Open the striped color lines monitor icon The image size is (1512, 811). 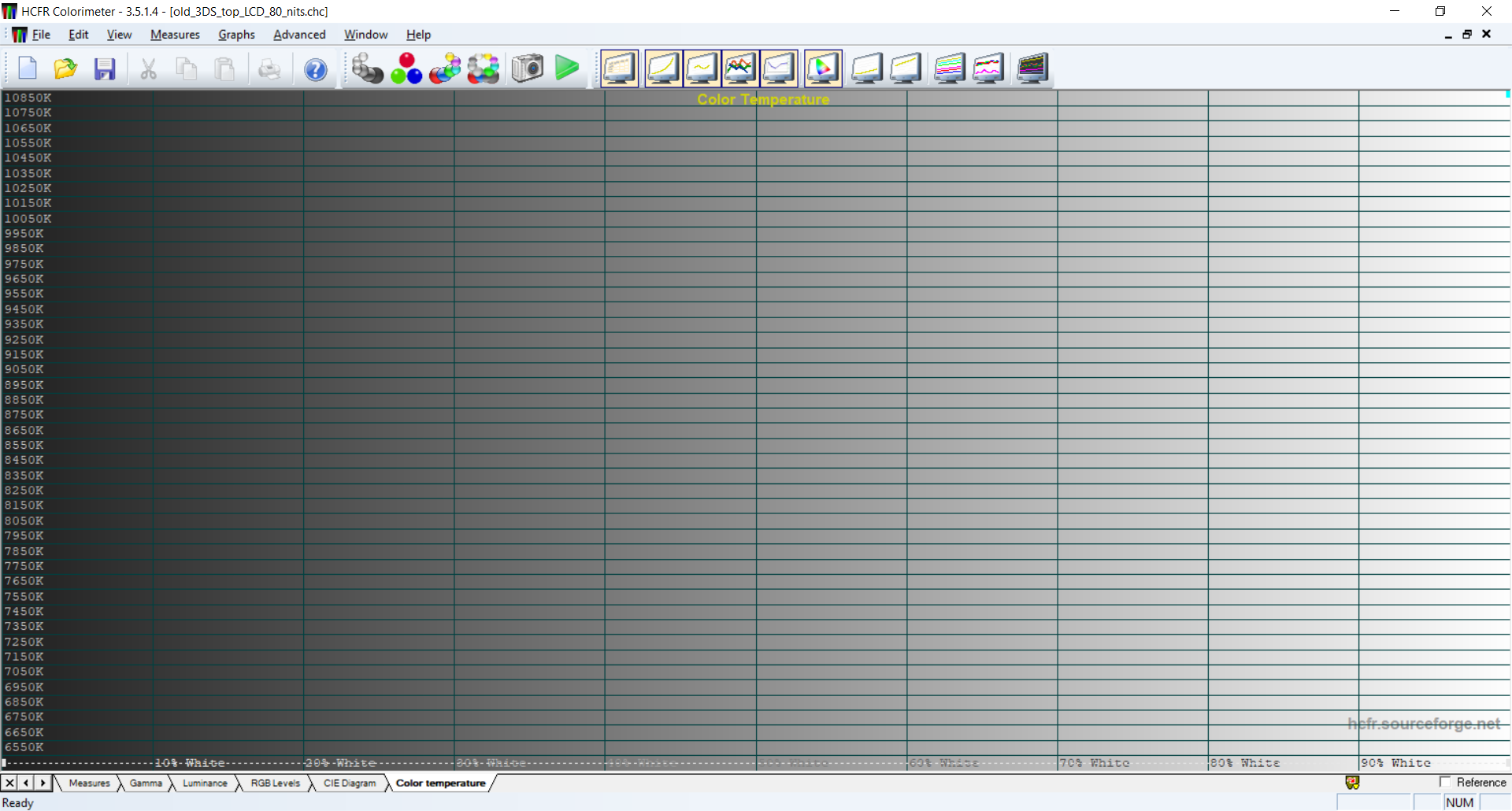click(950, 69)
